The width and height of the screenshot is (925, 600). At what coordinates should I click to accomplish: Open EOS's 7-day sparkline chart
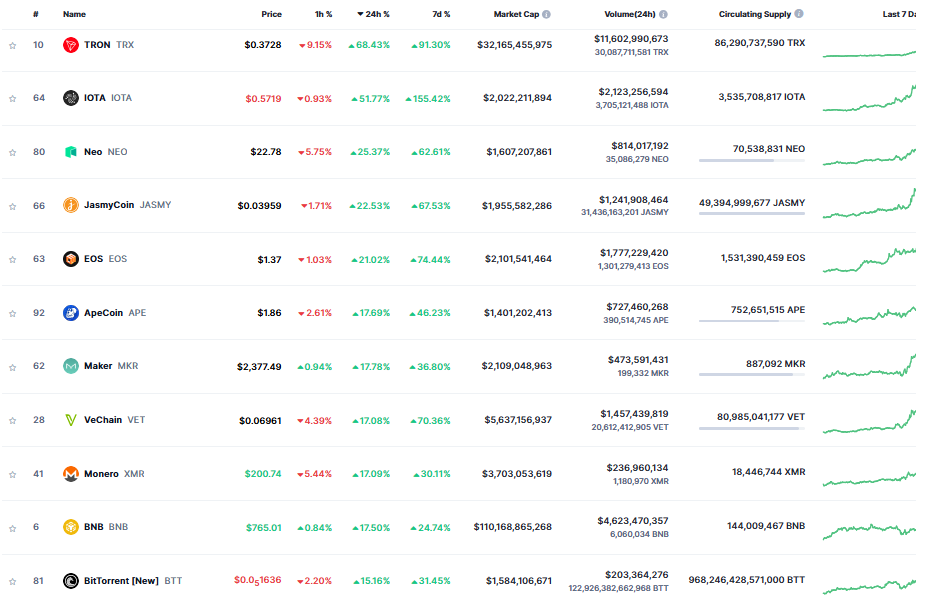(869, 260)
